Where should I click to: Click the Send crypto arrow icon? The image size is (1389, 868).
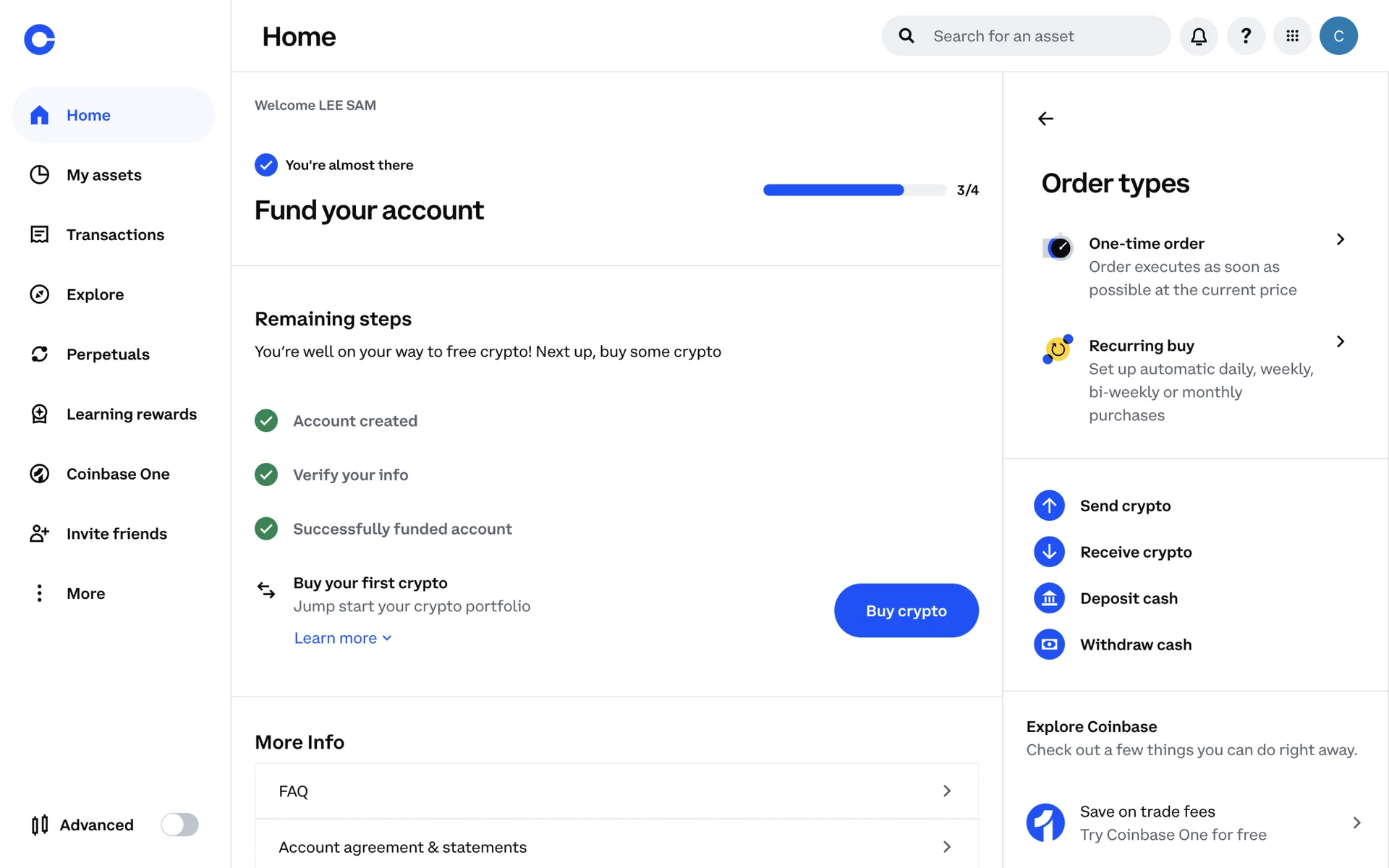click(1049, 506)
